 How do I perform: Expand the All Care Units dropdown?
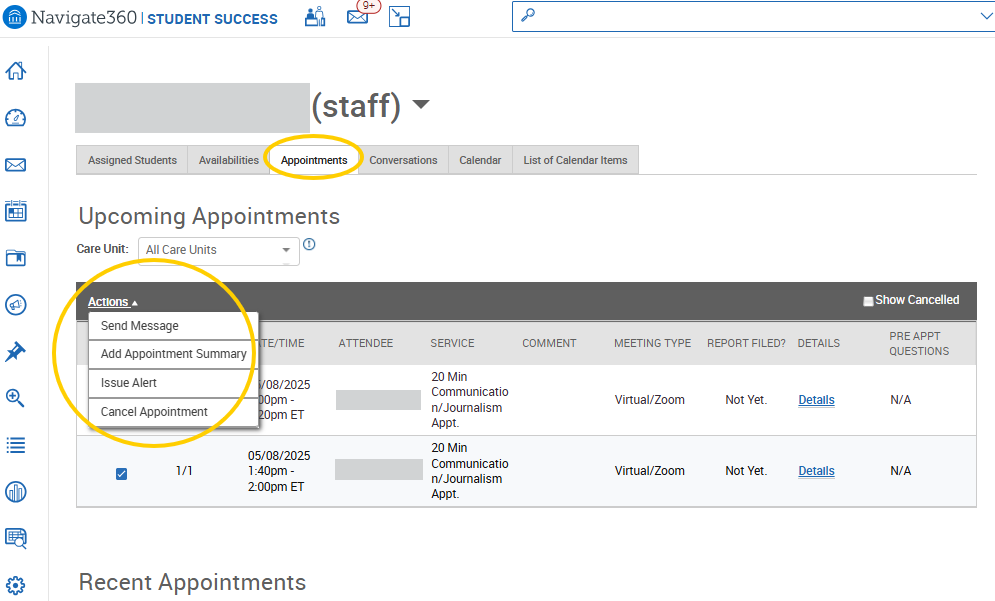pyautogui.click(x=218, y=250)
